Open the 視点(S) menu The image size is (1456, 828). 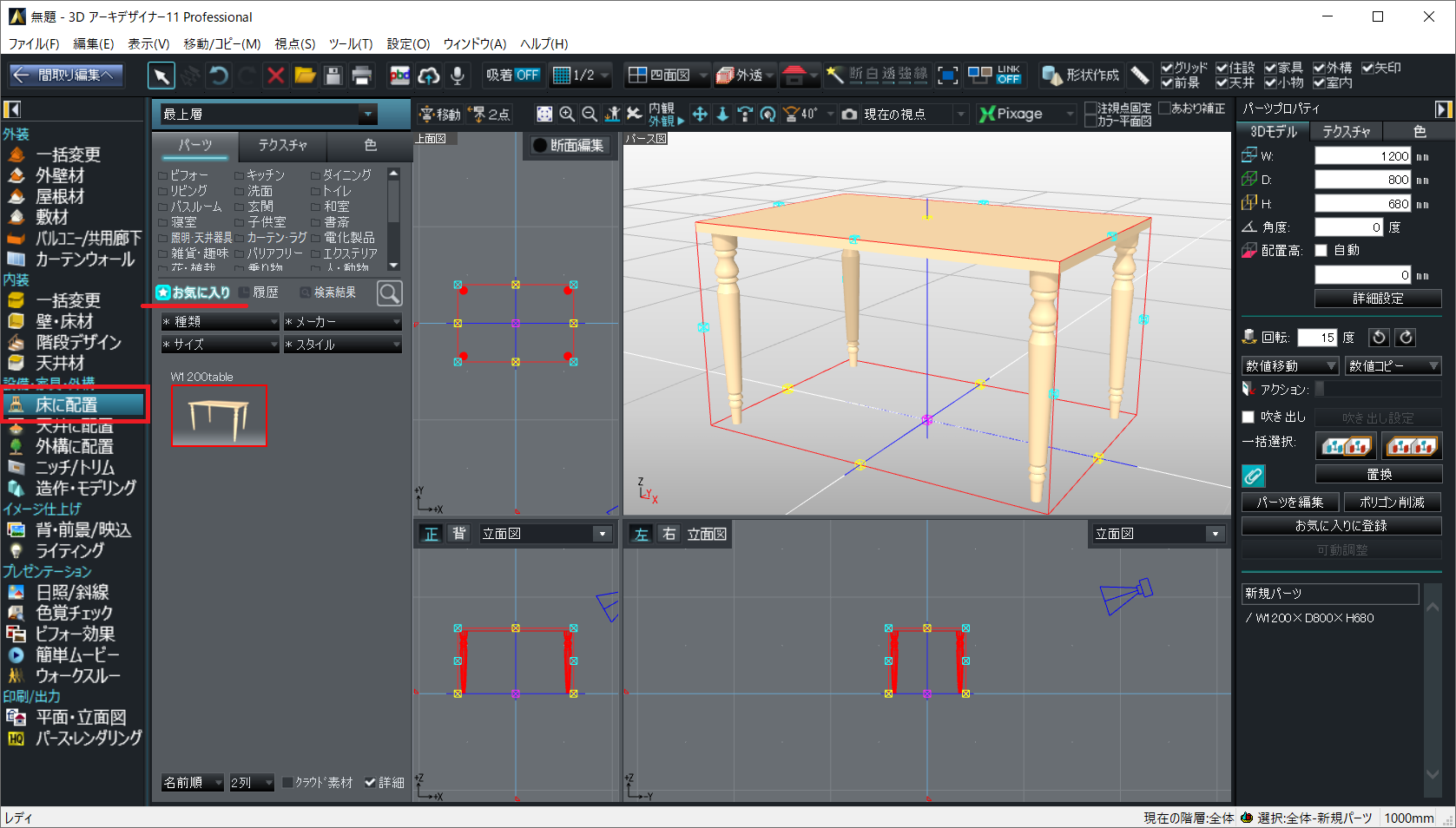[295, 43]
